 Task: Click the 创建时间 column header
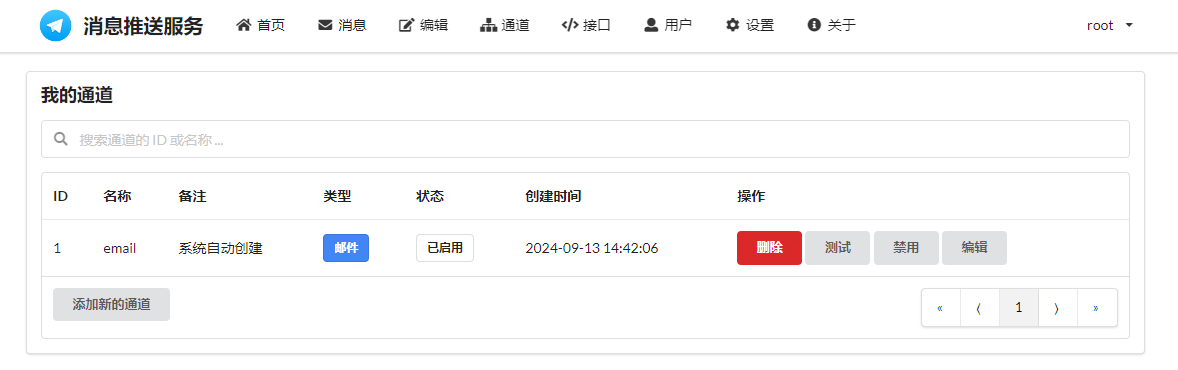click(553, 196)
